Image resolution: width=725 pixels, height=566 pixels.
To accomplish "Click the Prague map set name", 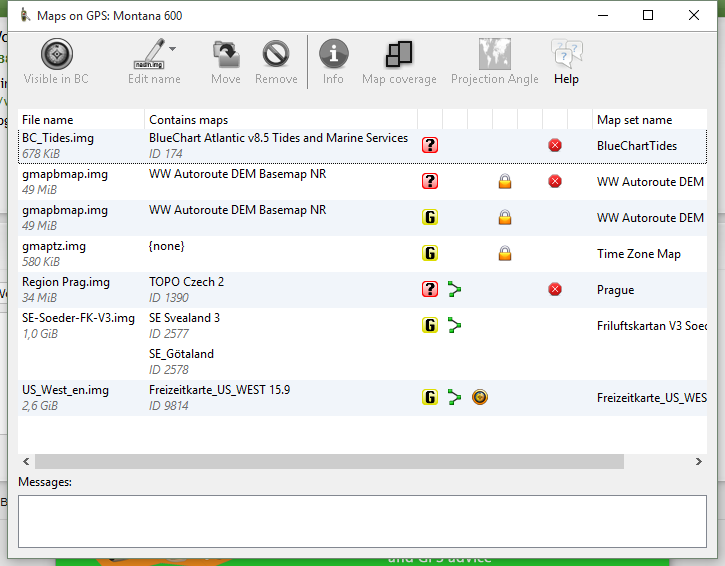I will tap(615, 290).
